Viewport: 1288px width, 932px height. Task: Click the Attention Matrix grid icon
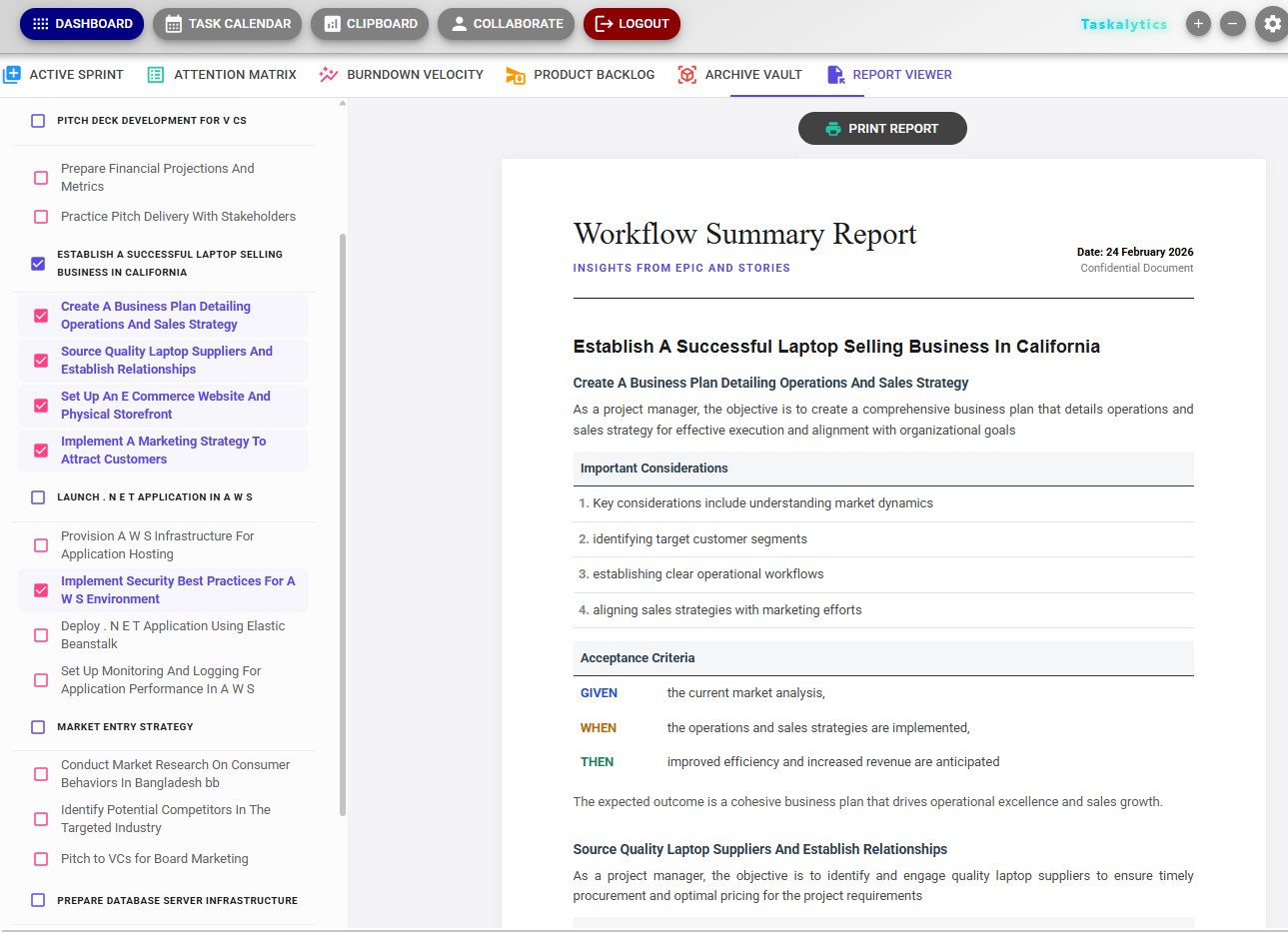(x=156, y=74)
